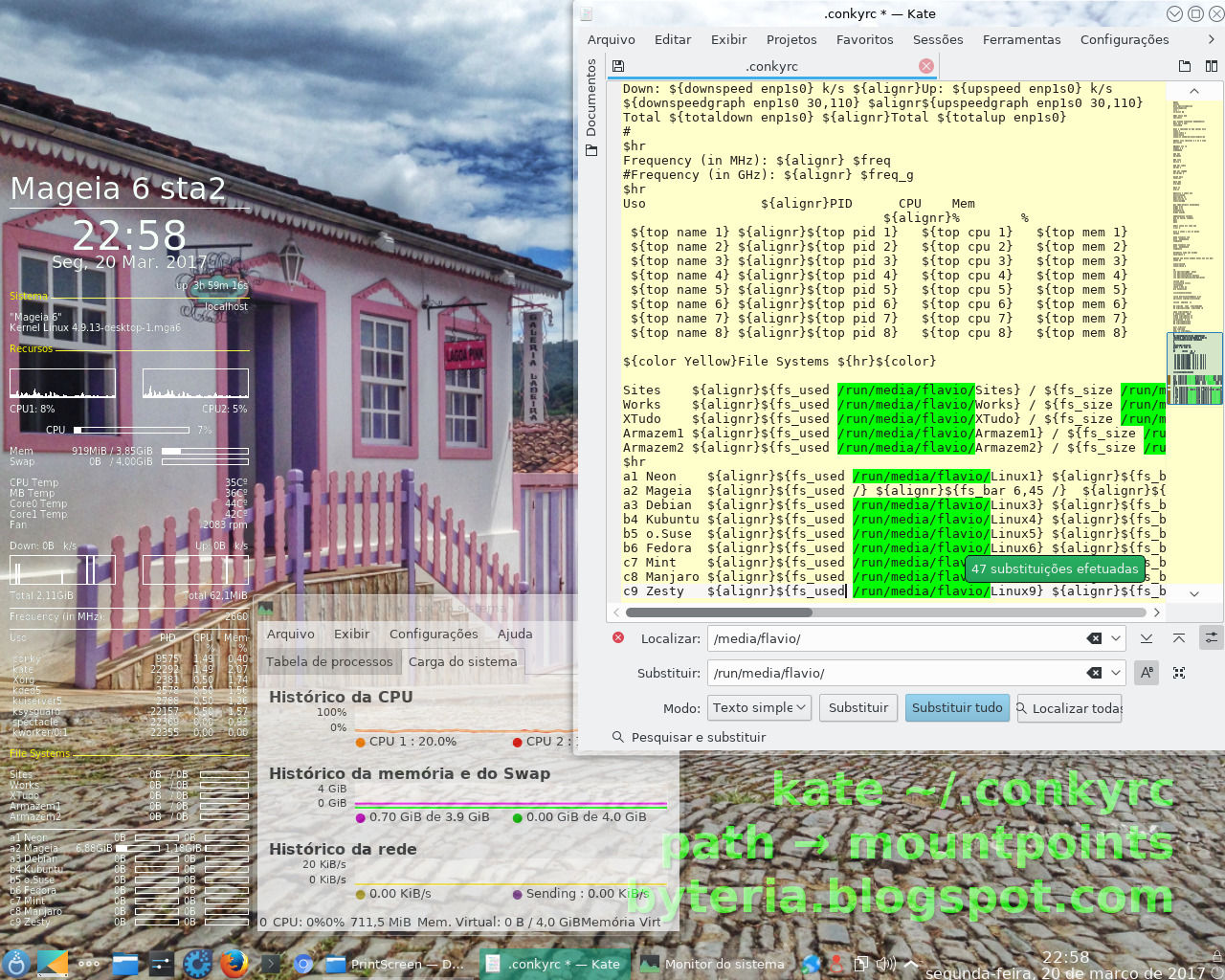The height and width of the screenshot is (980, 1225).
Task: Open the split view button in Kate
Action: (1212, 66)
